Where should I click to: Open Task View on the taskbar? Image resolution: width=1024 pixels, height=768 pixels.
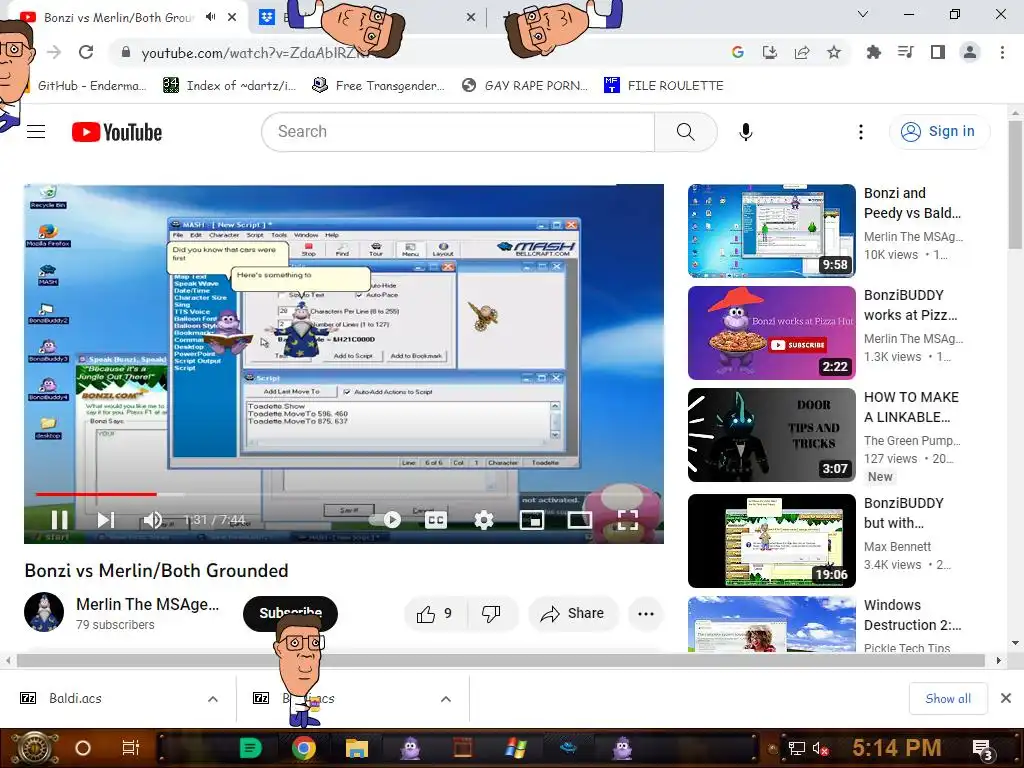pyautogui.click(x=131, y=748)
